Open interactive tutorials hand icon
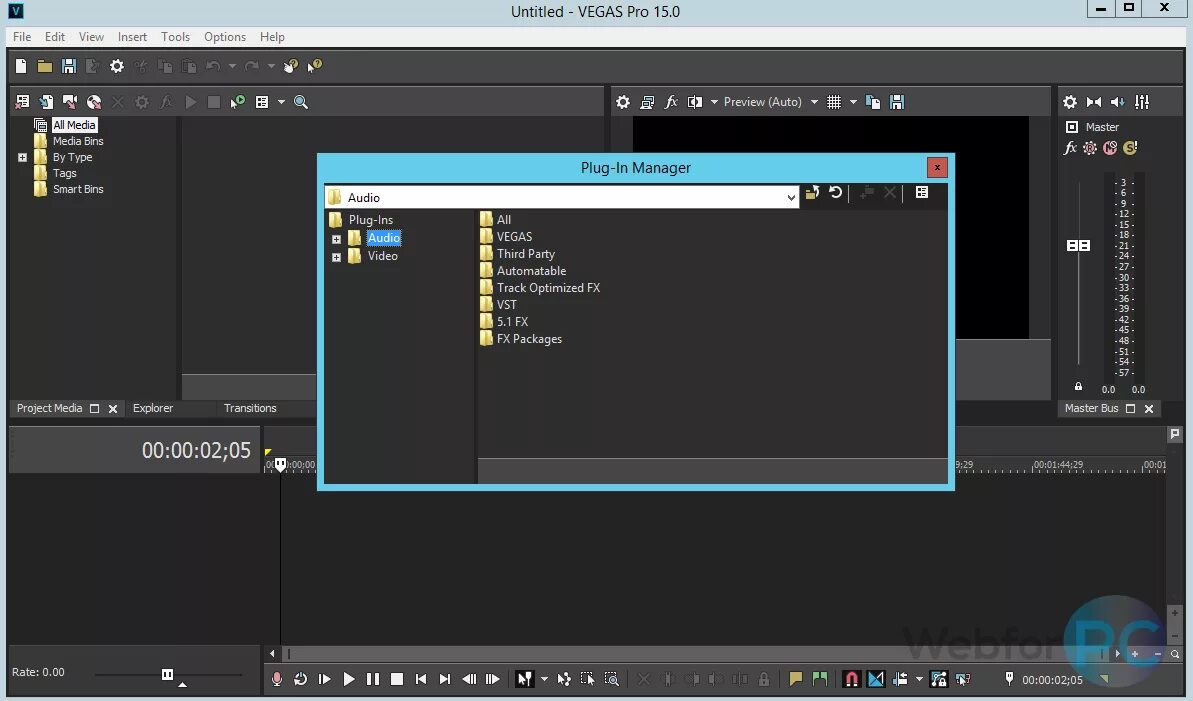This screenshot has height=701, width=1193. [291, 66]
